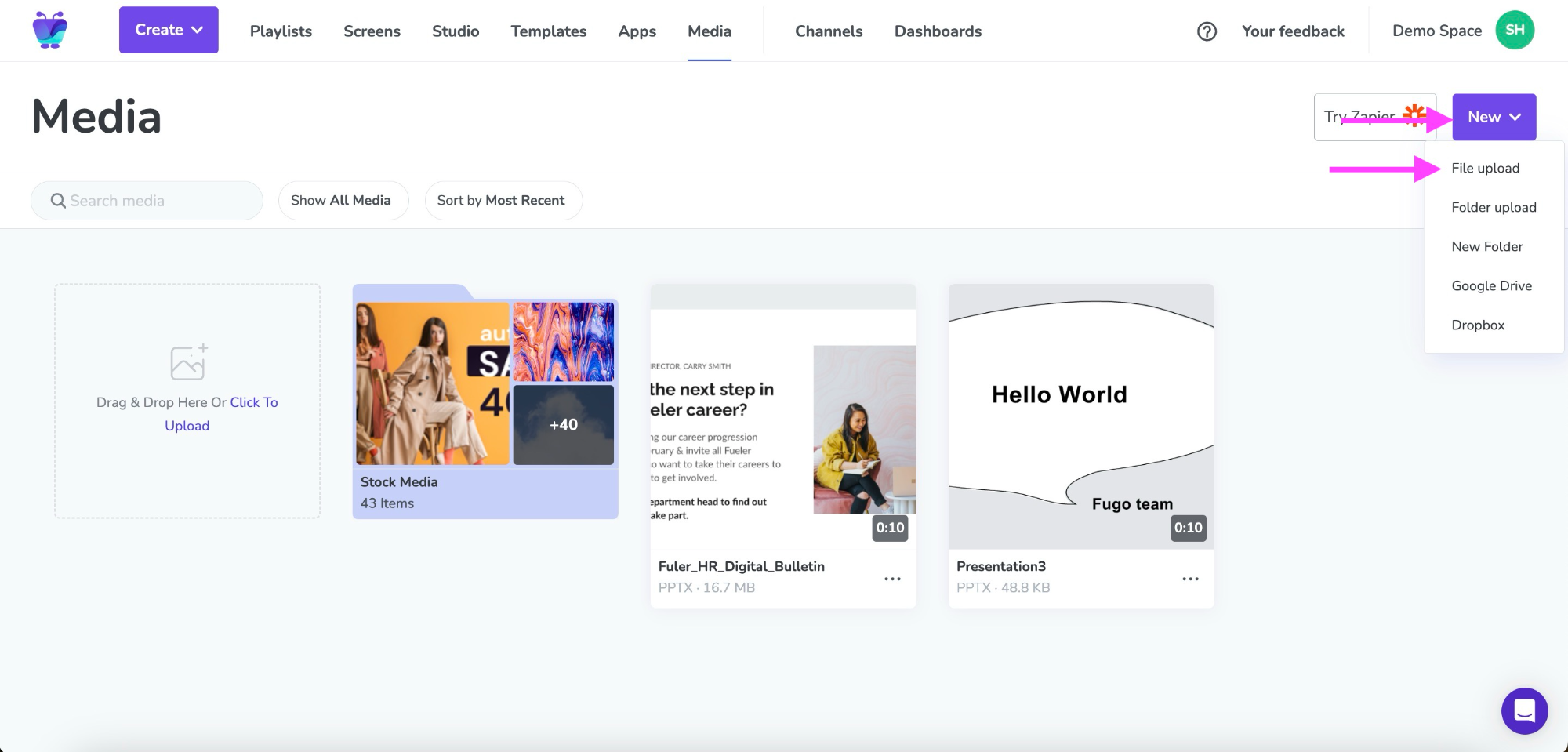
Task: Click the image upload icon in drop zone
Action: point(189,361)
